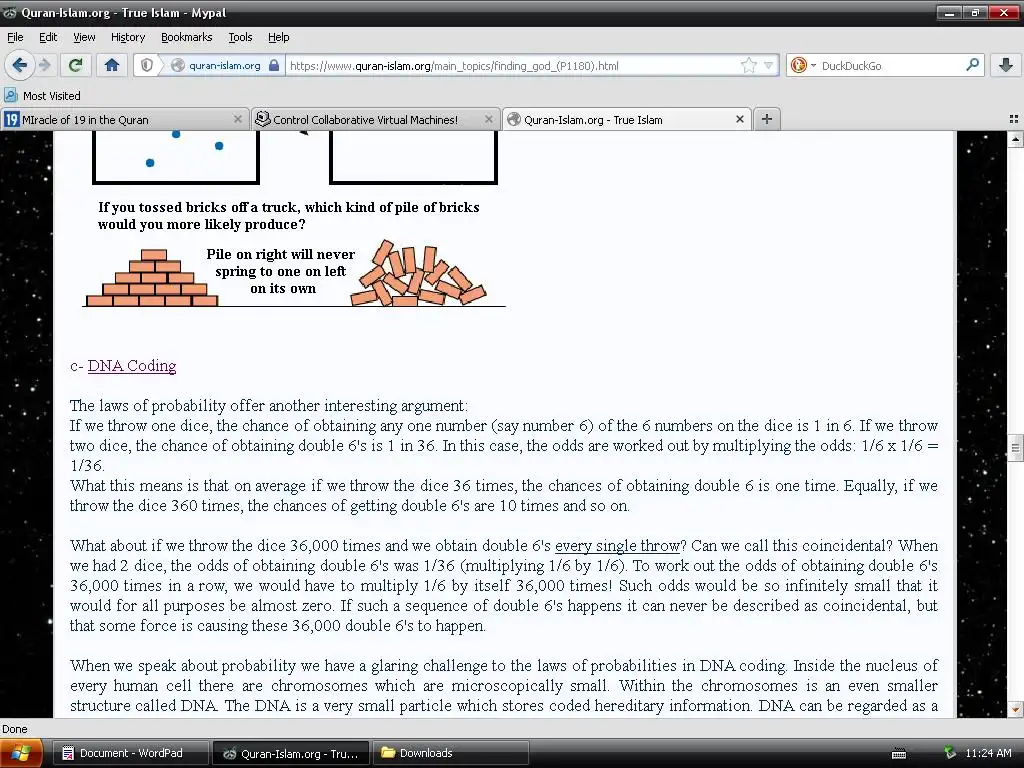The width and height of the screenshot is (1024, 768).
Task: Click the 'Pile on right will never' caption
Action: 281,254
